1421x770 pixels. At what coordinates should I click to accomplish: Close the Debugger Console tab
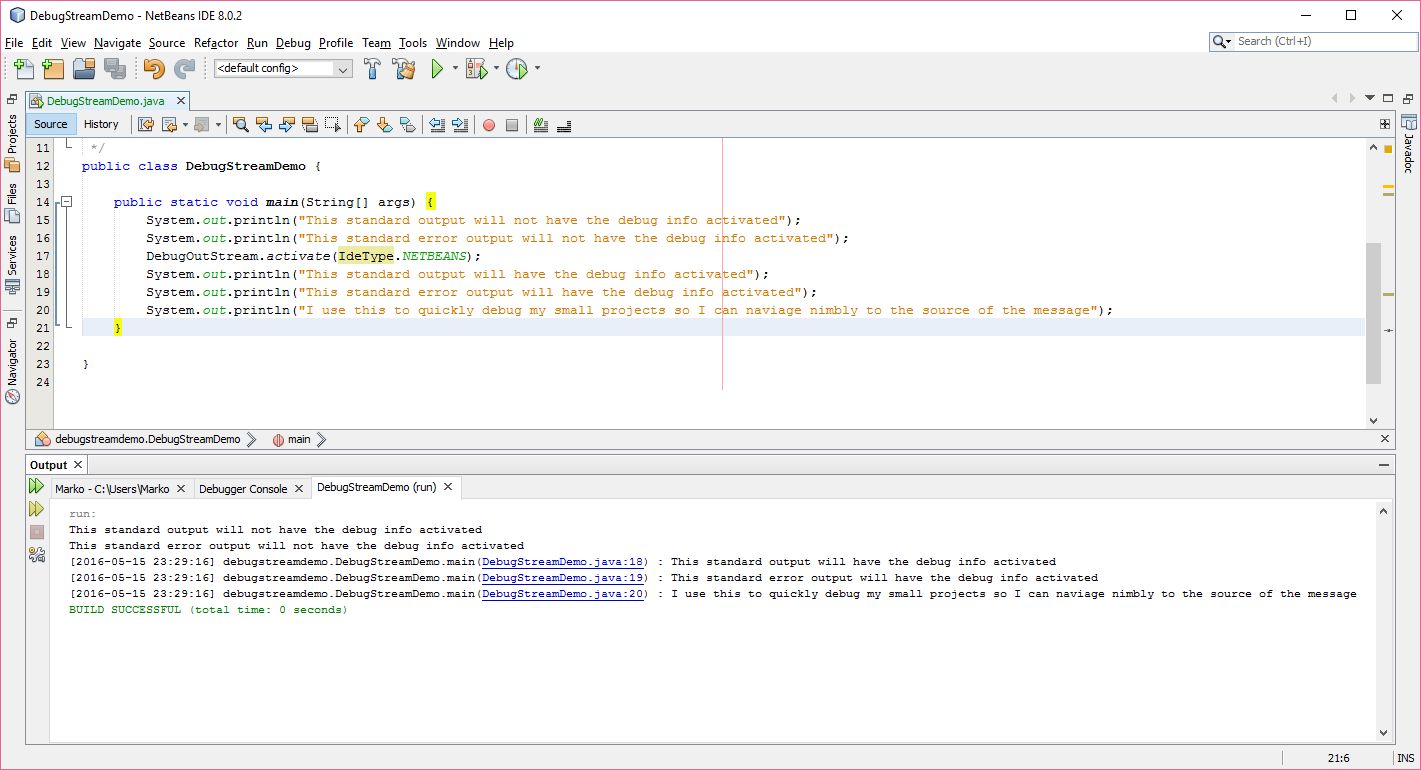coord(297,489)
